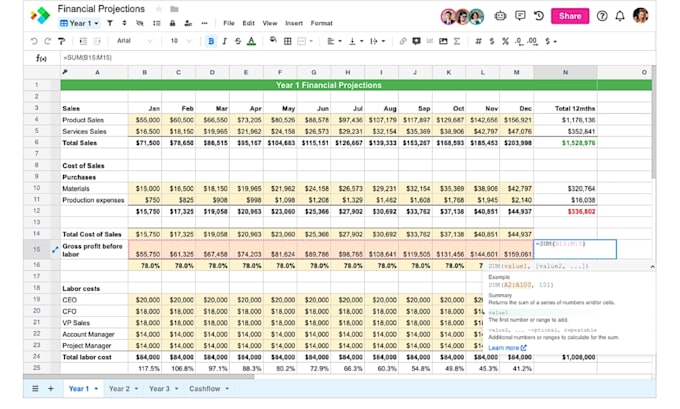This screenshot has height=409, width=680.
Task: Click the pink Share button
Action: click(x=570, y=16)
